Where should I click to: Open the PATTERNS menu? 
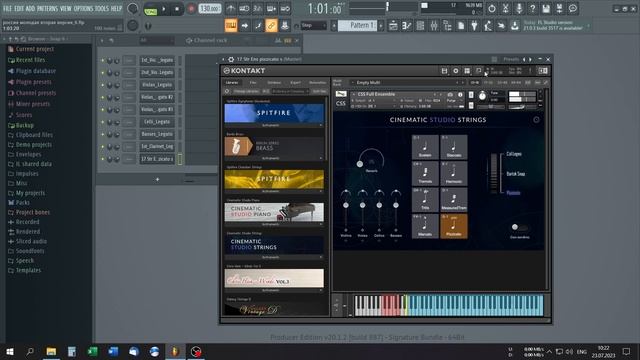point(47,8)
